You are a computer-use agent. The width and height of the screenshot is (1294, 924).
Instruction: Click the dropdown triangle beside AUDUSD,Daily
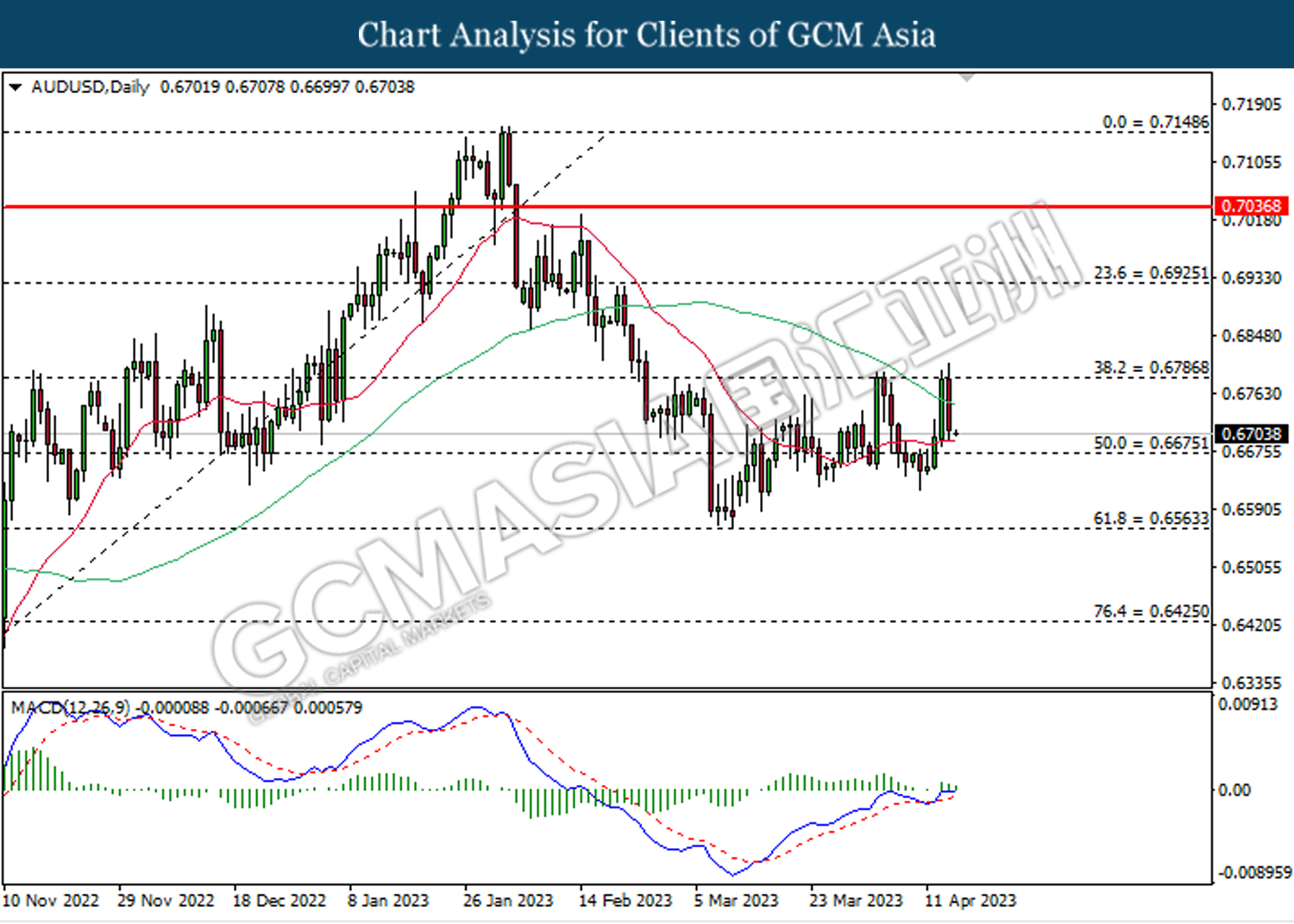(15, 87)
